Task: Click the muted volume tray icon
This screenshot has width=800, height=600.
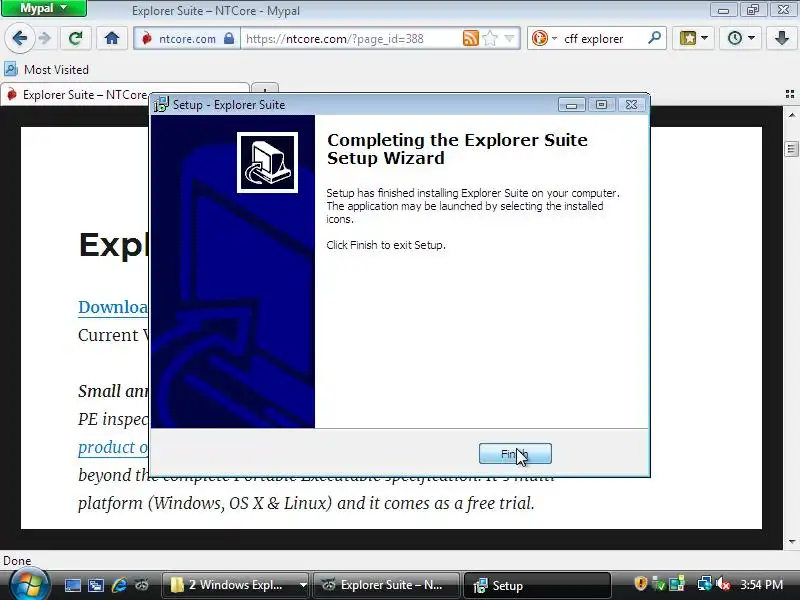Action: click(723, 584)
